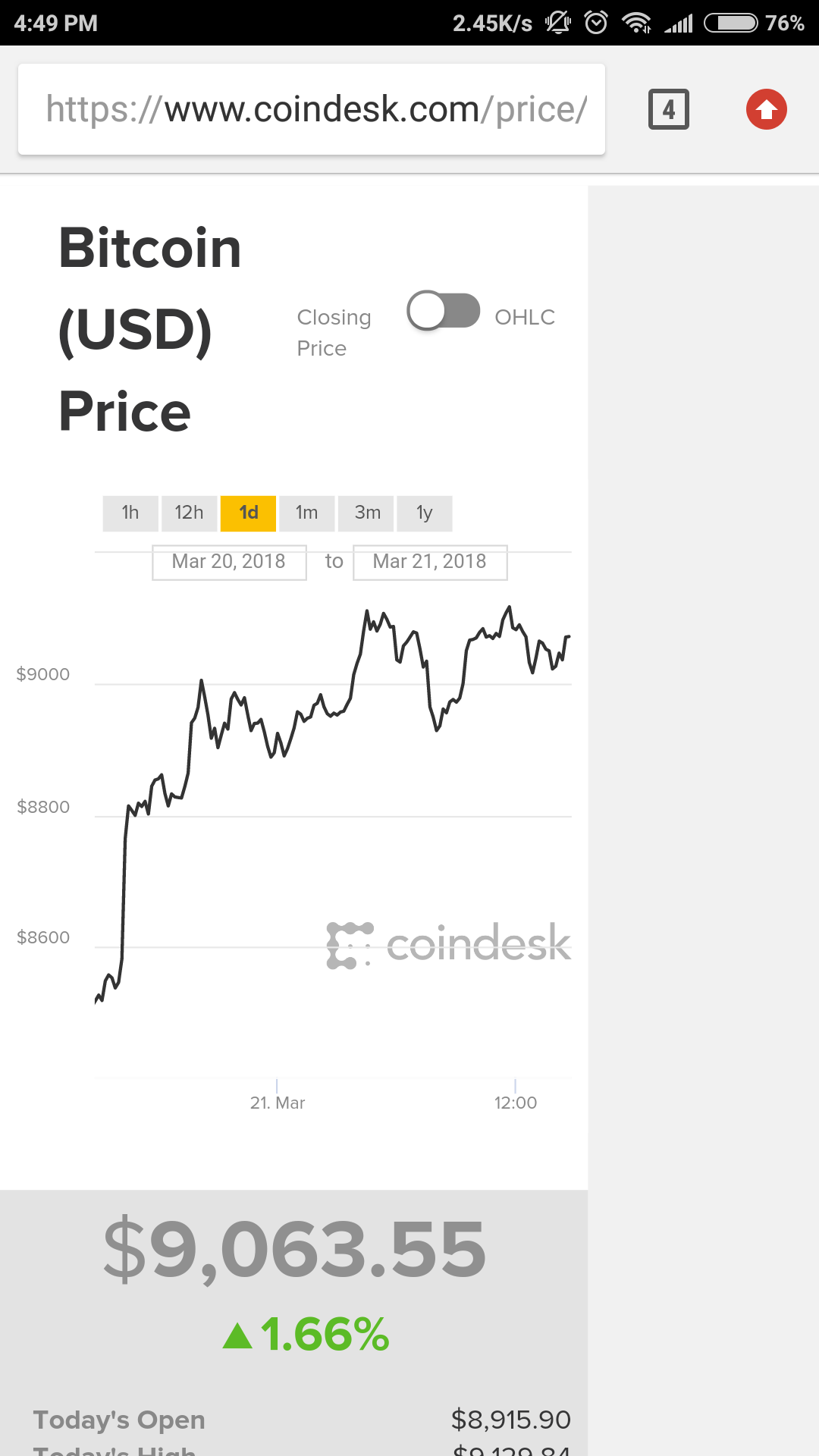
Task: Click the CoinDesk logo watermark on chart
Action: [x=448, y=945]
